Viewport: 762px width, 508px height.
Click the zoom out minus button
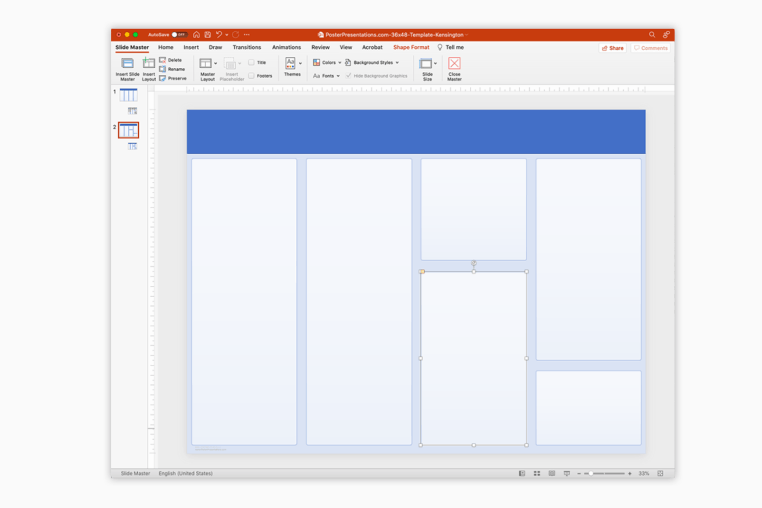pos(579,473)
